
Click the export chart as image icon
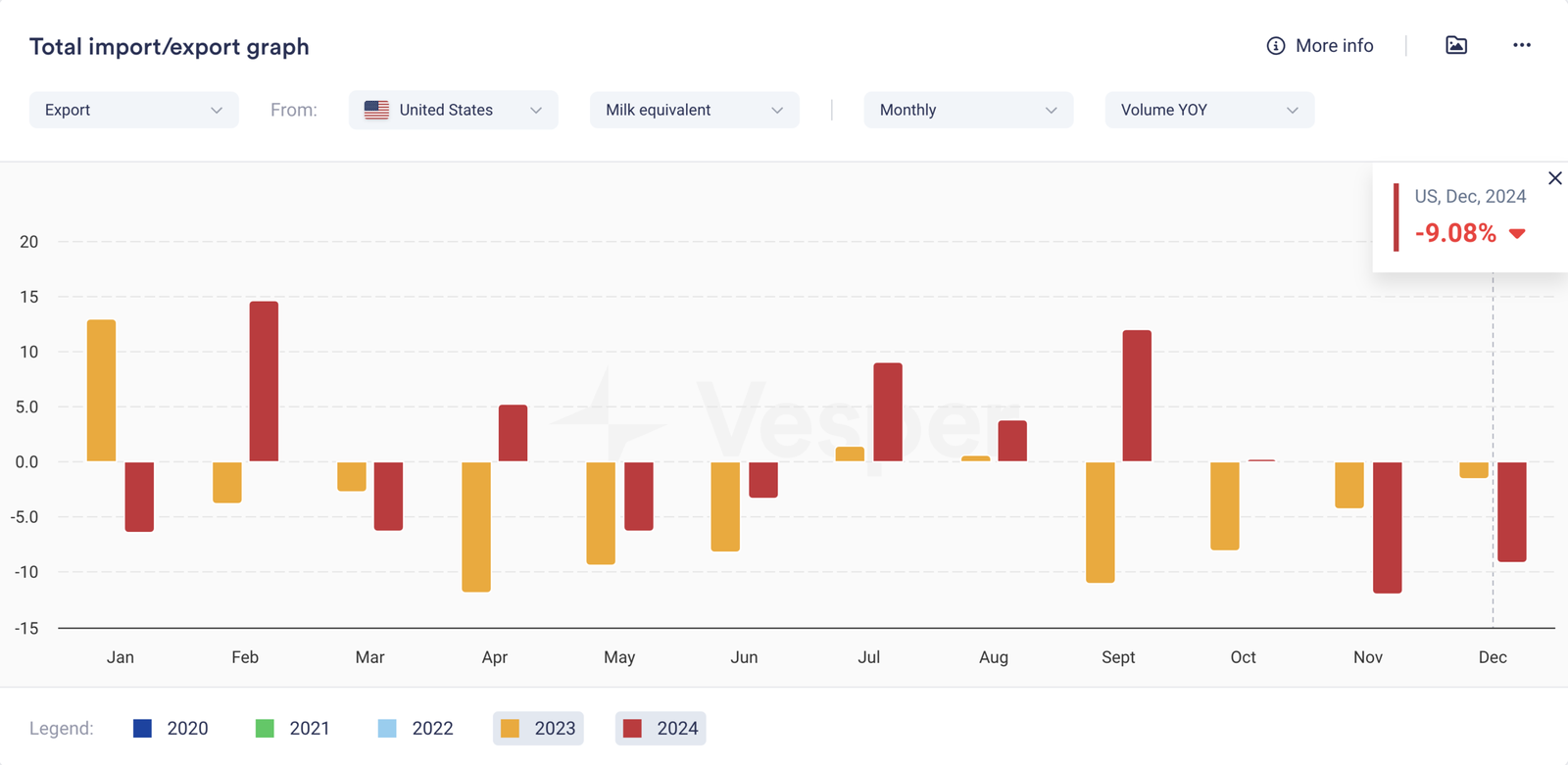click(1456, 45)
